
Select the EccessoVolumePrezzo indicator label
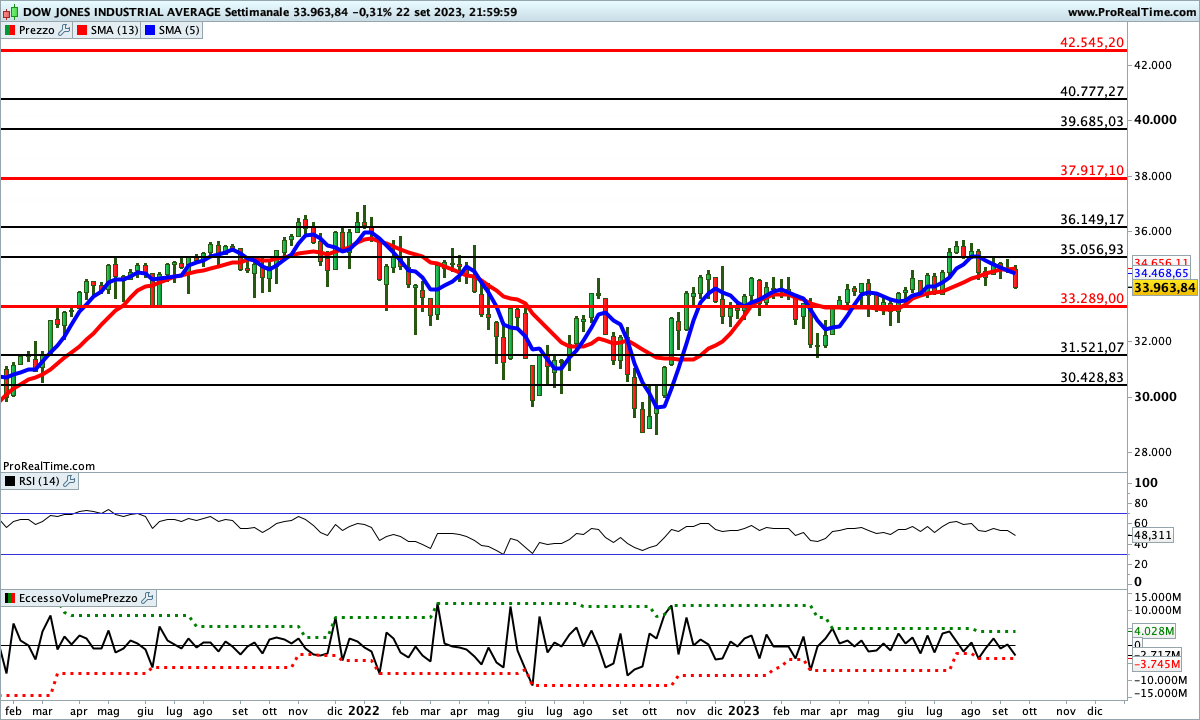click(x=80, y=598)
